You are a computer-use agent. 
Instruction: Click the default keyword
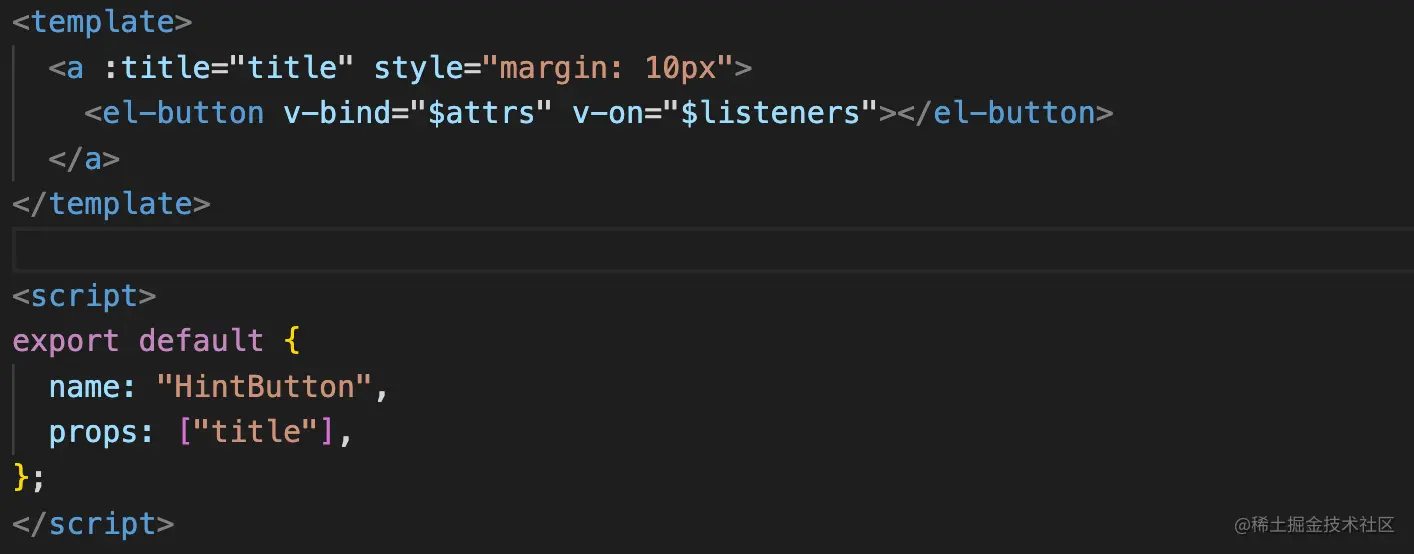[201, 341]
